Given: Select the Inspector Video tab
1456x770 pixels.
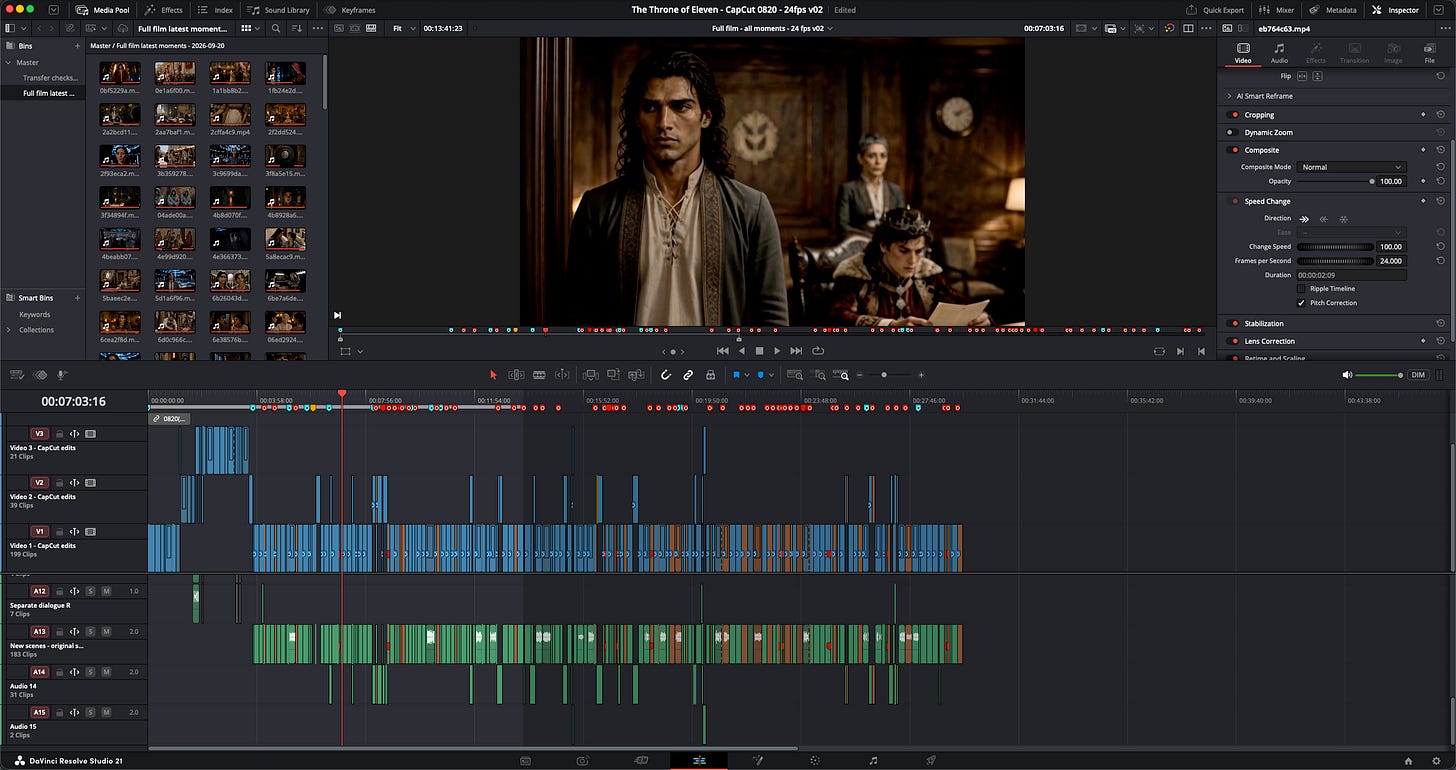Looking at the screenshot, I should click(x=1243, y=52).
